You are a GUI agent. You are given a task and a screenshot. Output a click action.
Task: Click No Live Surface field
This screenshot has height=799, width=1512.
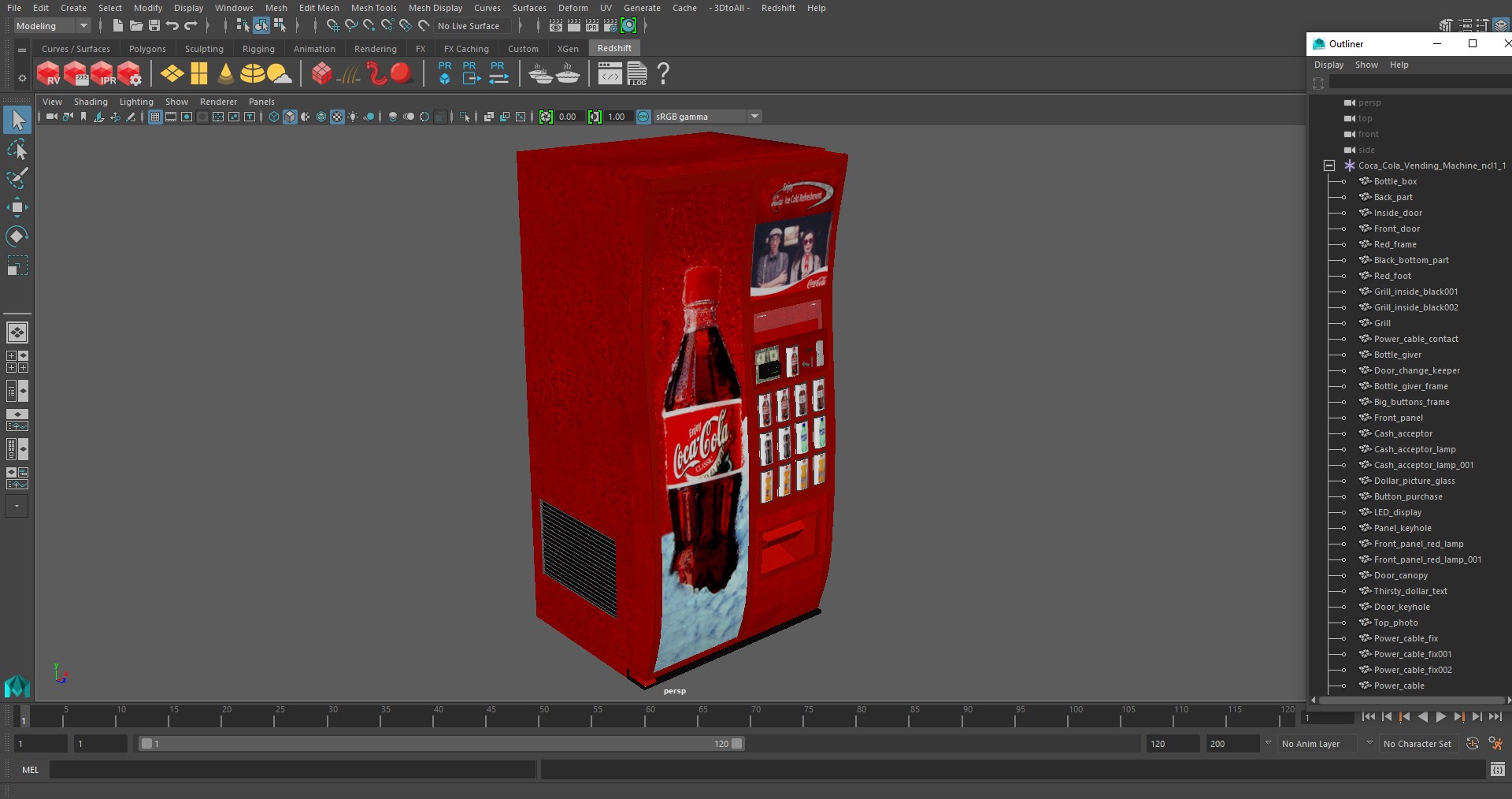[x=472, y=26]
